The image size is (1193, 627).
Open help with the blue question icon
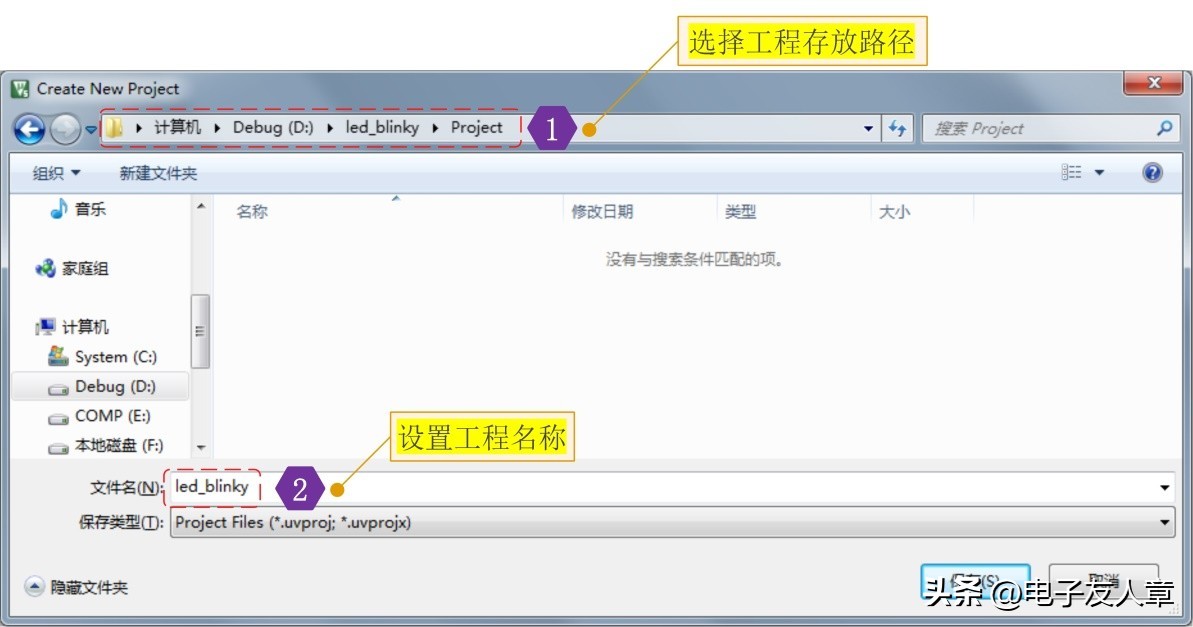click(x=1152, y=173)
